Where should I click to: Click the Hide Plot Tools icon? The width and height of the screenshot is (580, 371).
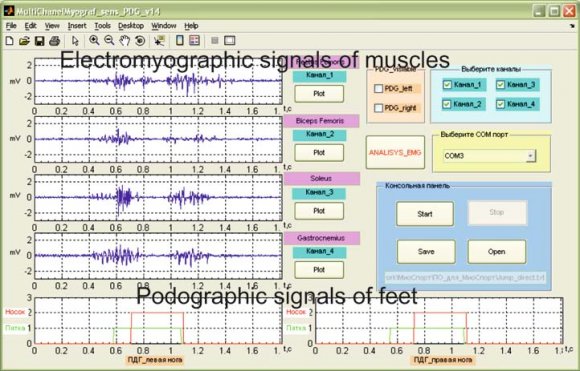click(x=215, y=40)
